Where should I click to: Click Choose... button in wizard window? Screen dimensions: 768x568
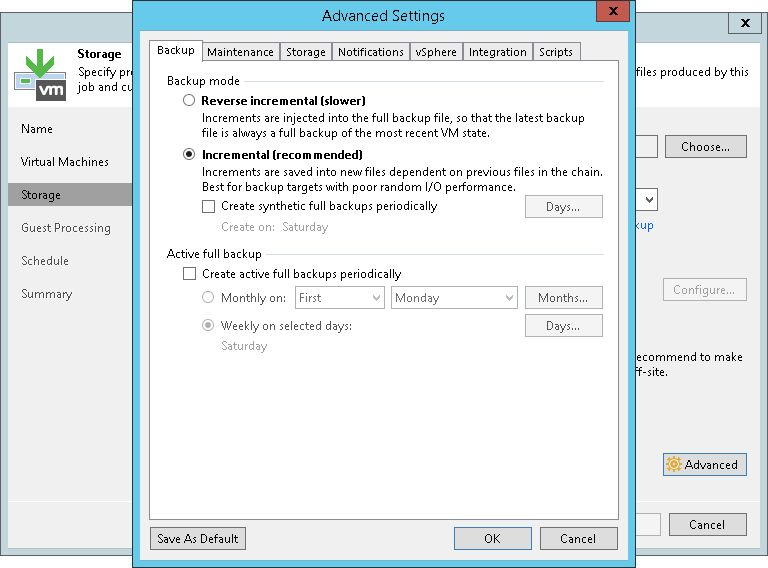(x=706, y=146)
